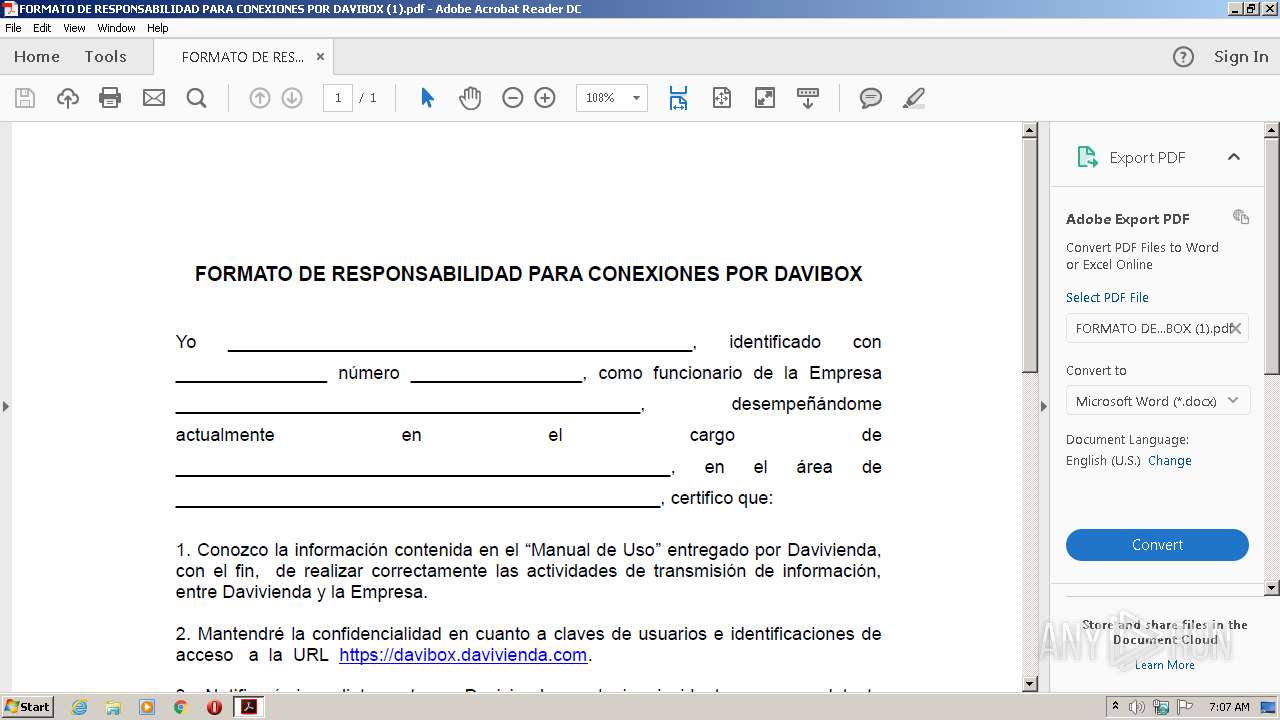Open the Windows Start button
Viewport: 1280px width, 720px height.
(27, 706)
